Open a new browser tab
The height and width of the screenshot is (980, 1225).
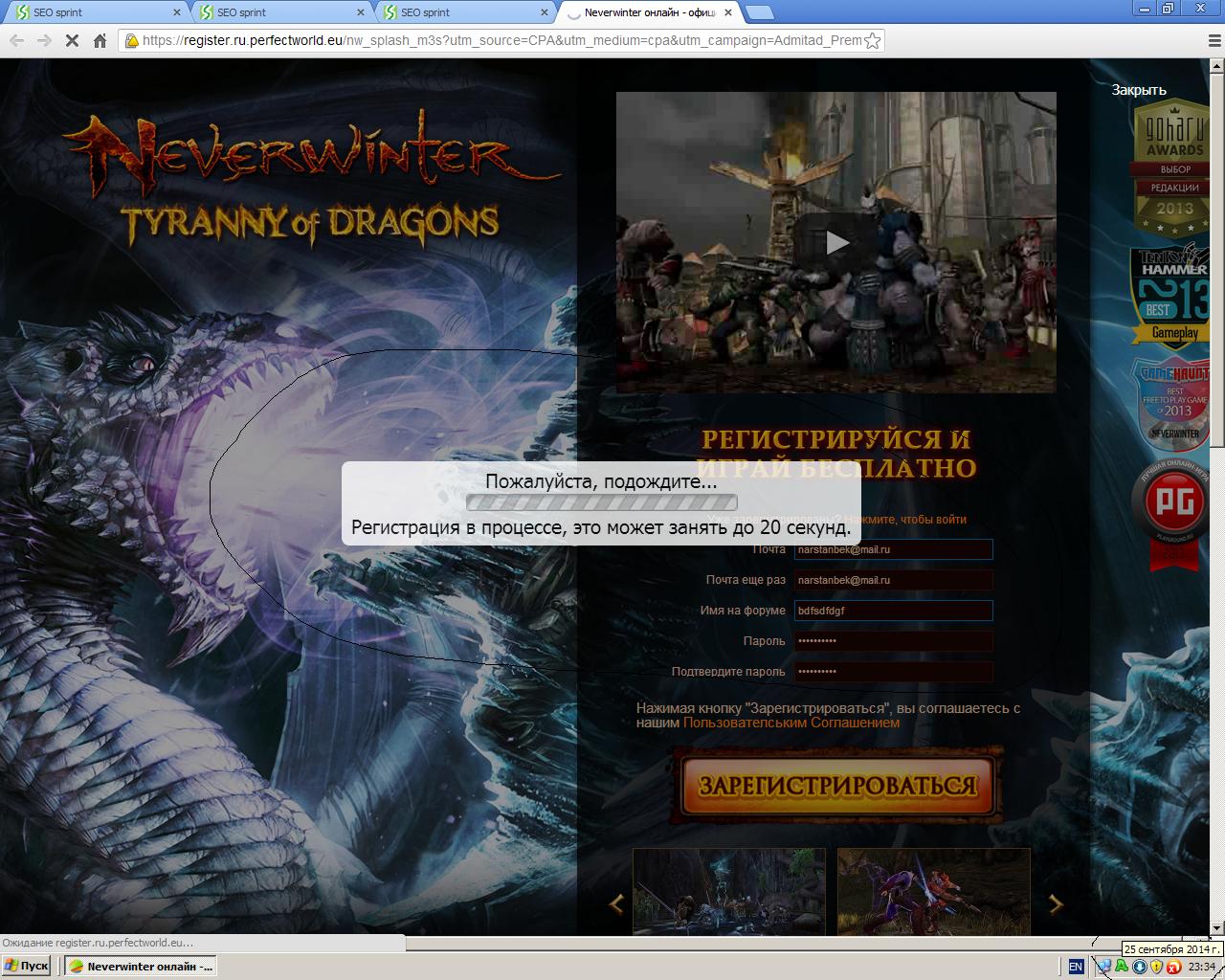coord(760,12)
